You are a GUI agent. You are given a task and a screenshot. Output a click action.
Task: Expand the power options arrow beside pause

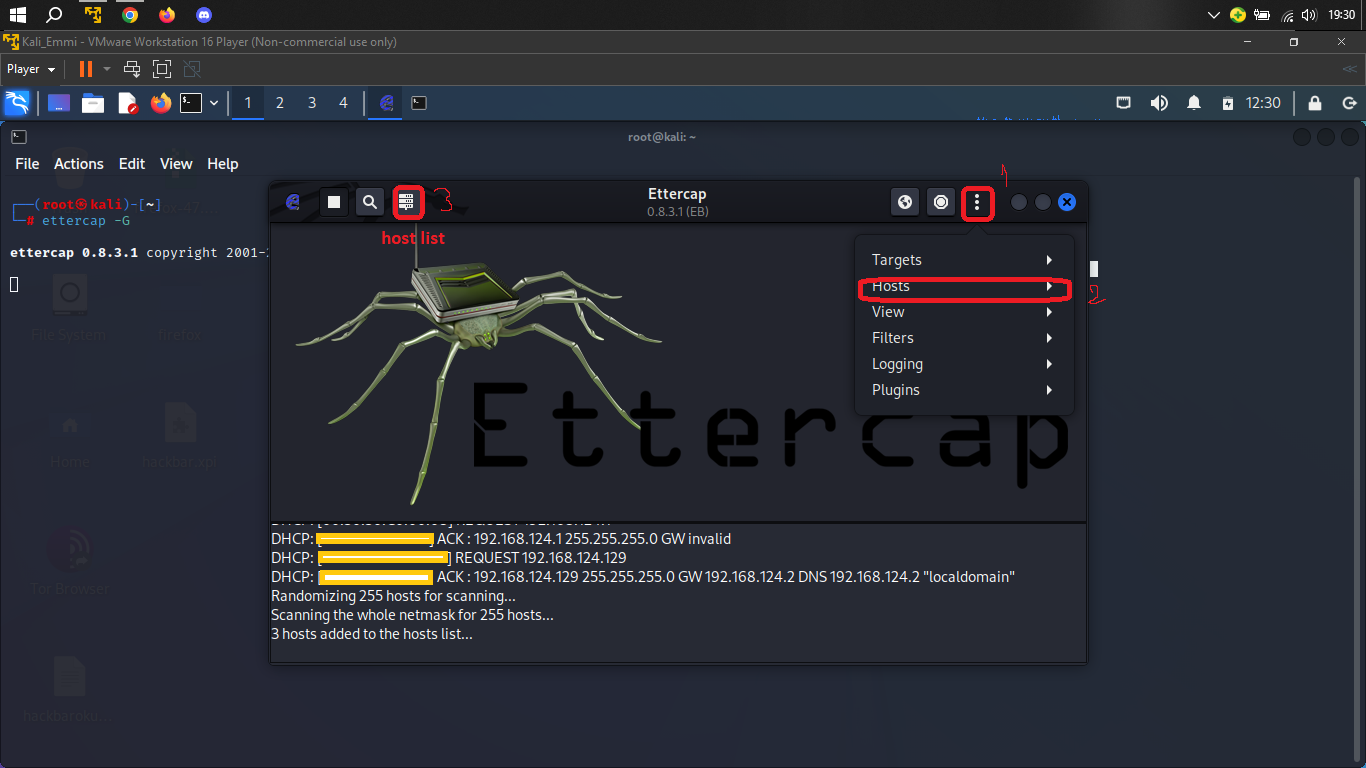[x=107, y=69]
